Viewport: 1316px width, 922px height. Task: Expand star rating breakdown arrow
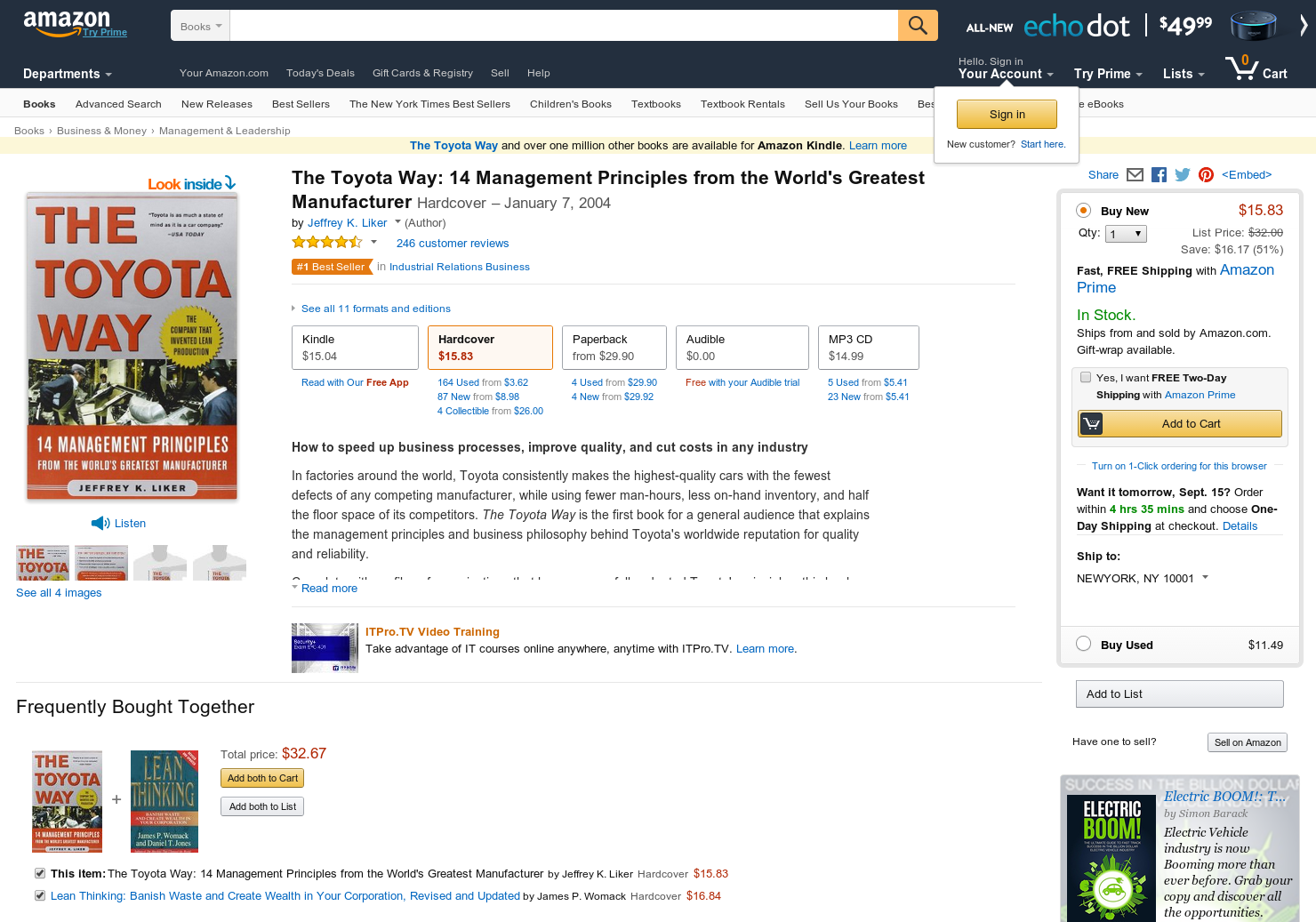(x=373, y=243)
